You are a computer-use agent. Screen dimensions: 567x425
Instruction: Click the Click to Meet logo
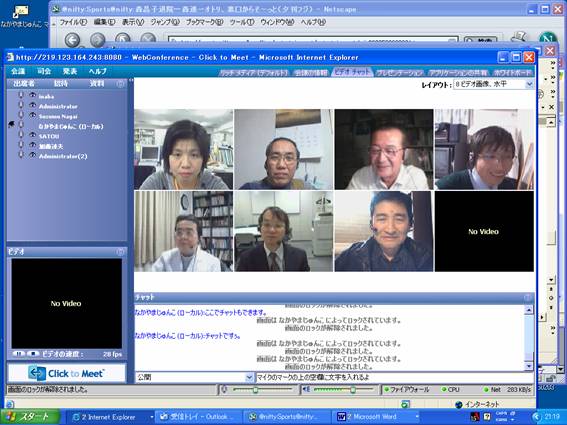pos(67,373)
